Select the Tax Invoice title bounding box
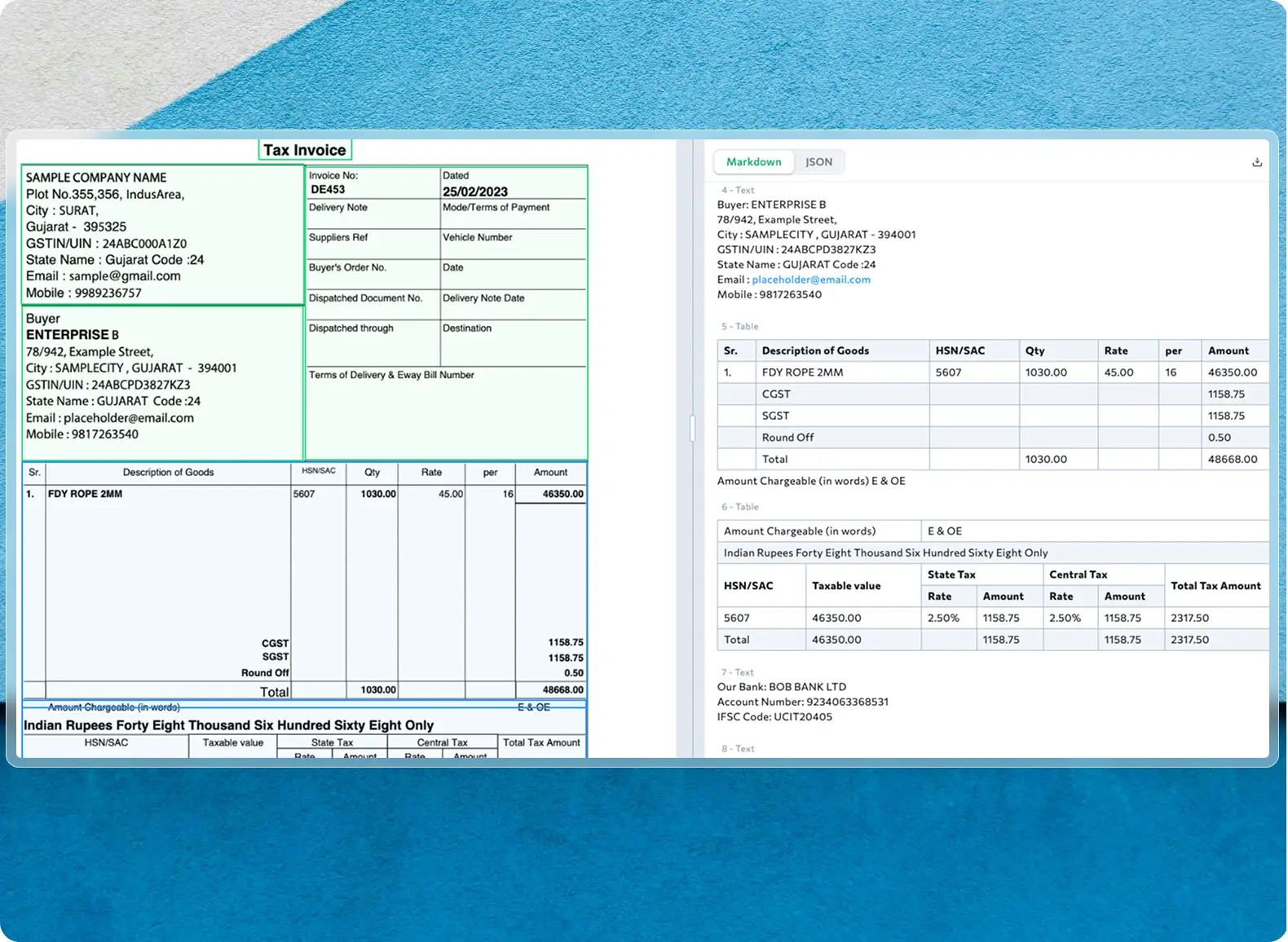Screen dimensions: 1288x942 coord(304,150)
